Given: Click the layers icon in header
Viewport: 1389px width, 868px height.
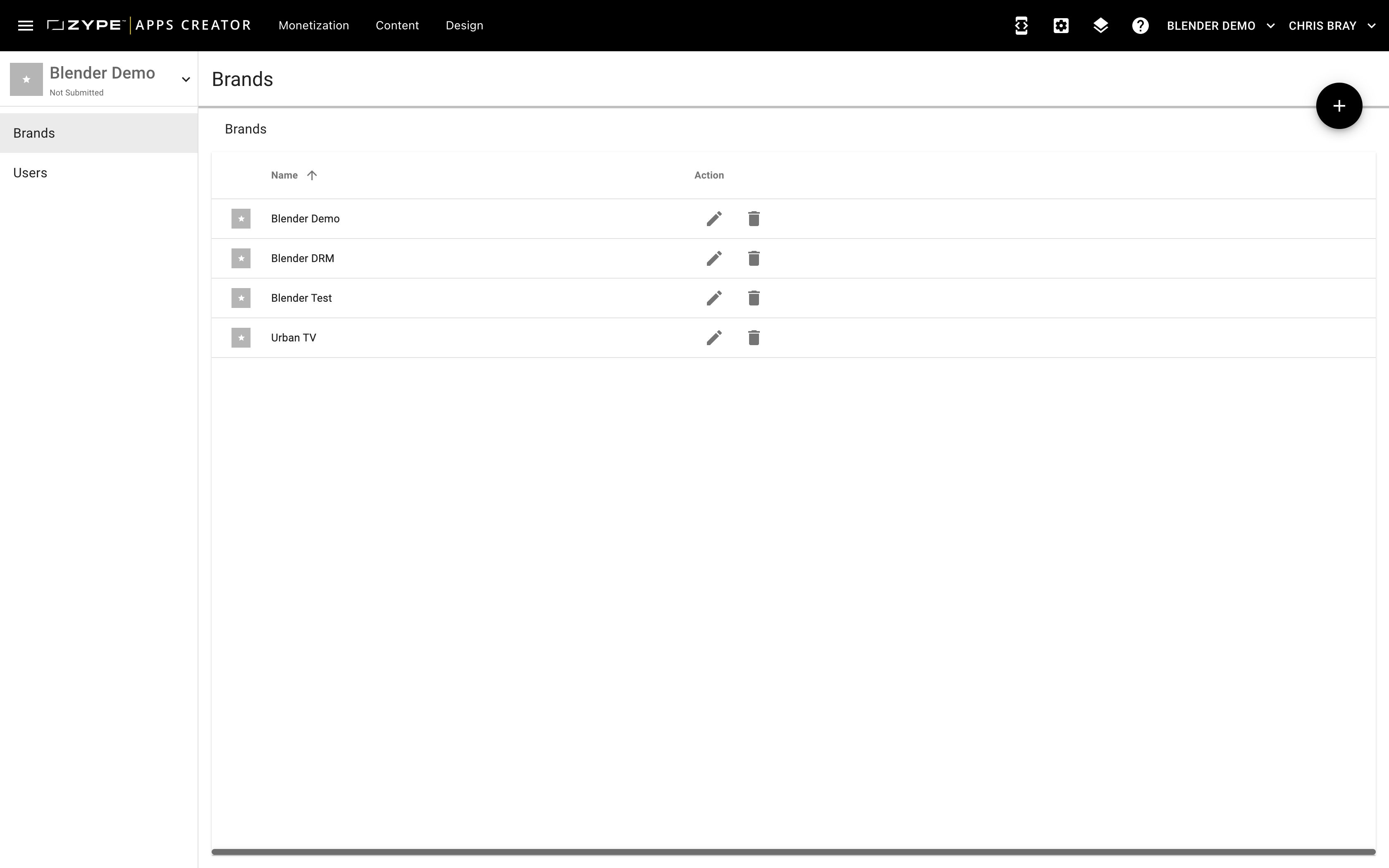Looking at the screenshot, I should click(x=1100, y=25).
